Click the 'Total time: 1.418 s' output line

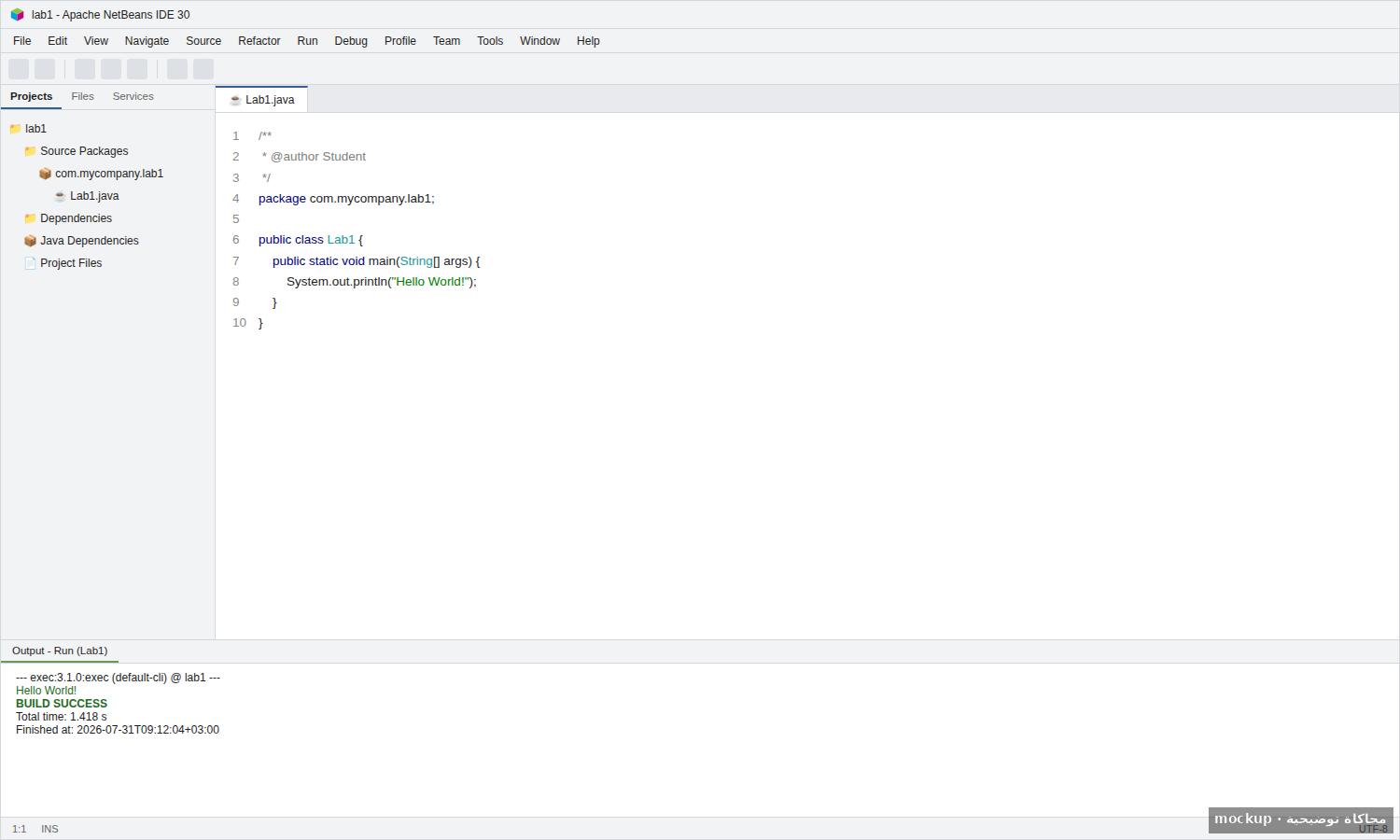[x=62, y=717]
